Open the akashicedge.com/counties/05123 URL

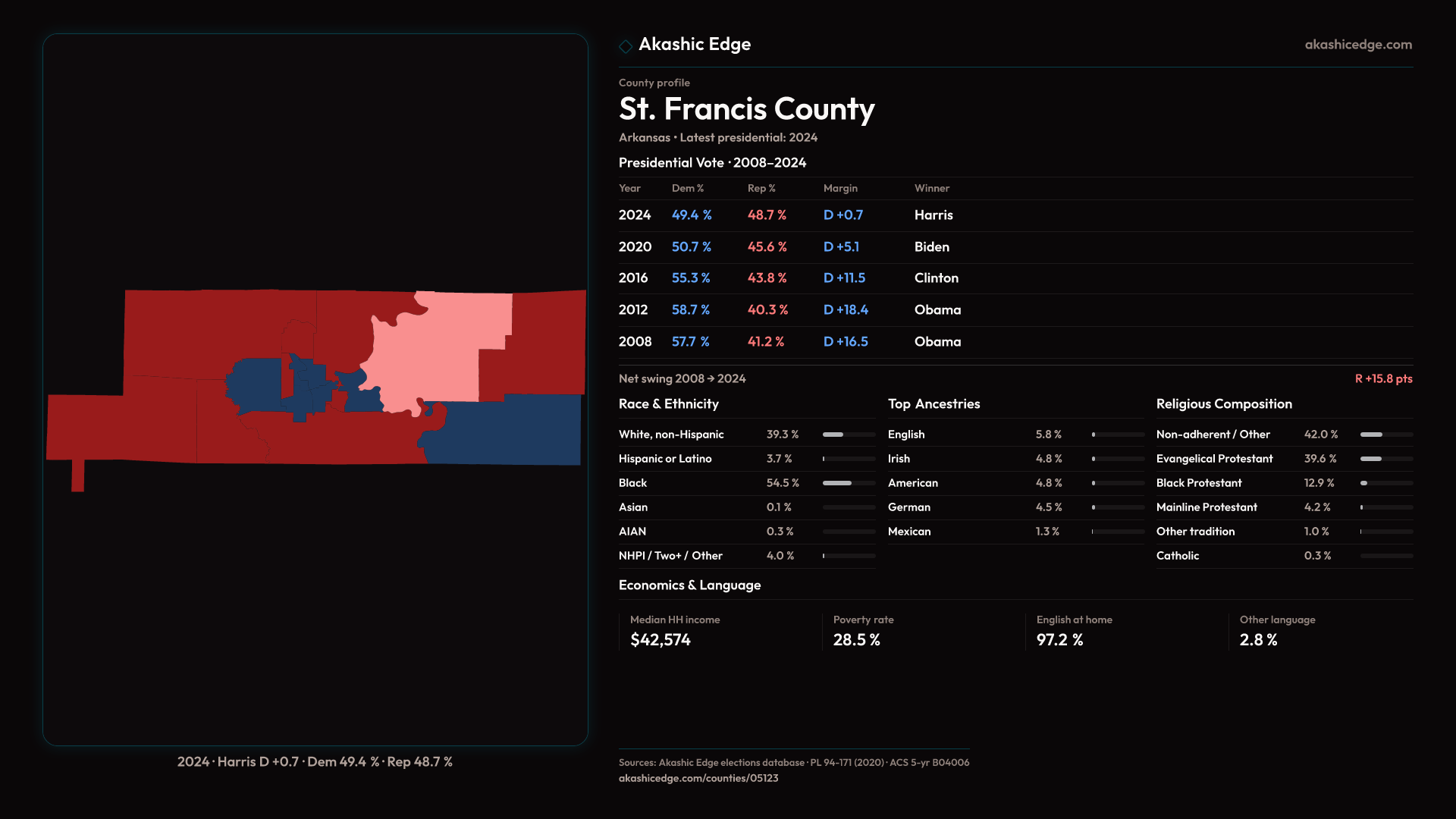pos(698,778)
